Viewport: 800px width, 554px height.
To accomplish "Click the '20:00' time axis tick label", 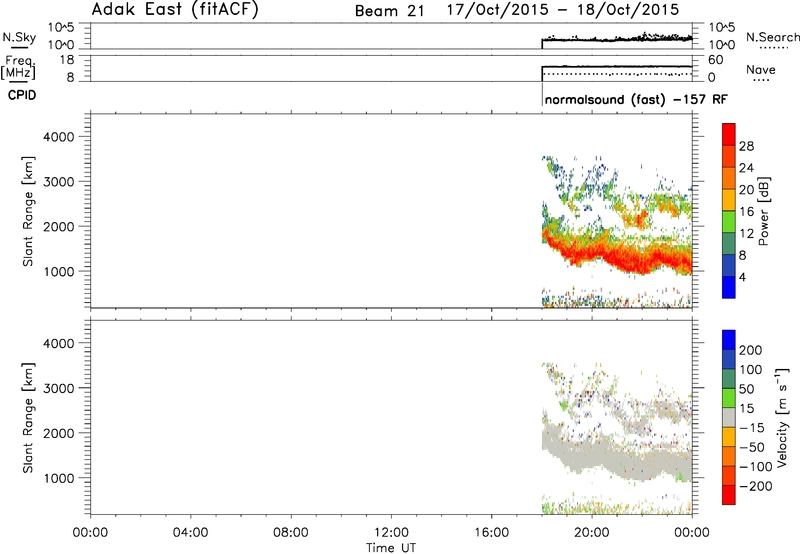I will pos(592,533).
